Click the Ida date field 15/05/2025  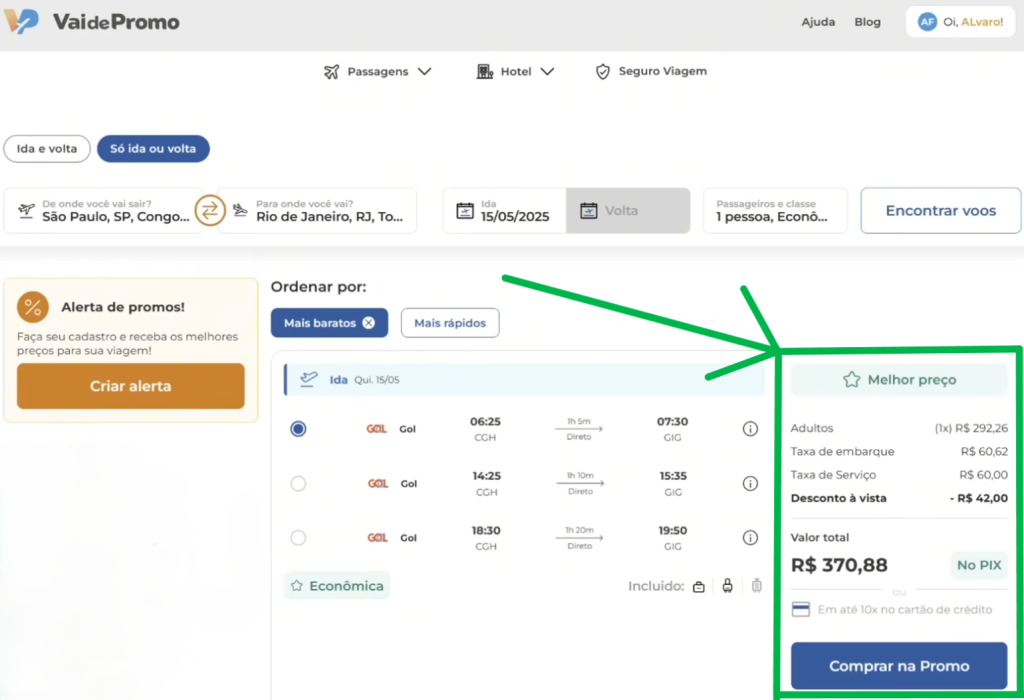coord(504,211)
